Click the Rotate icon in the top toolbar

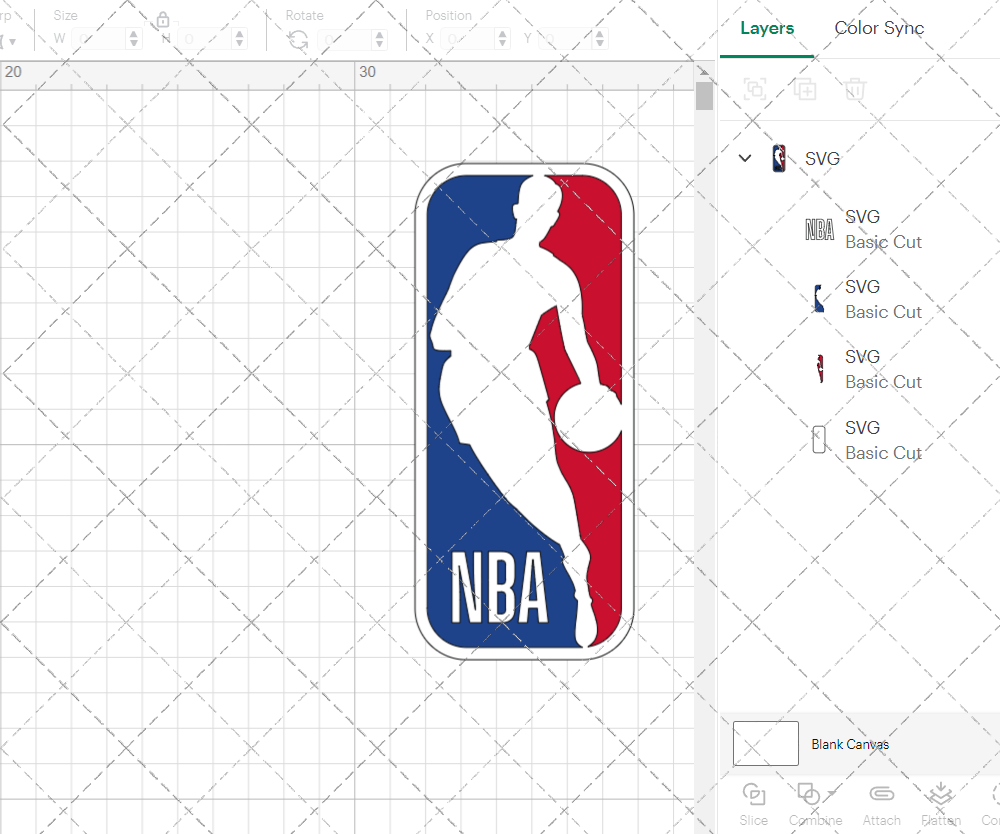[297, 38]
